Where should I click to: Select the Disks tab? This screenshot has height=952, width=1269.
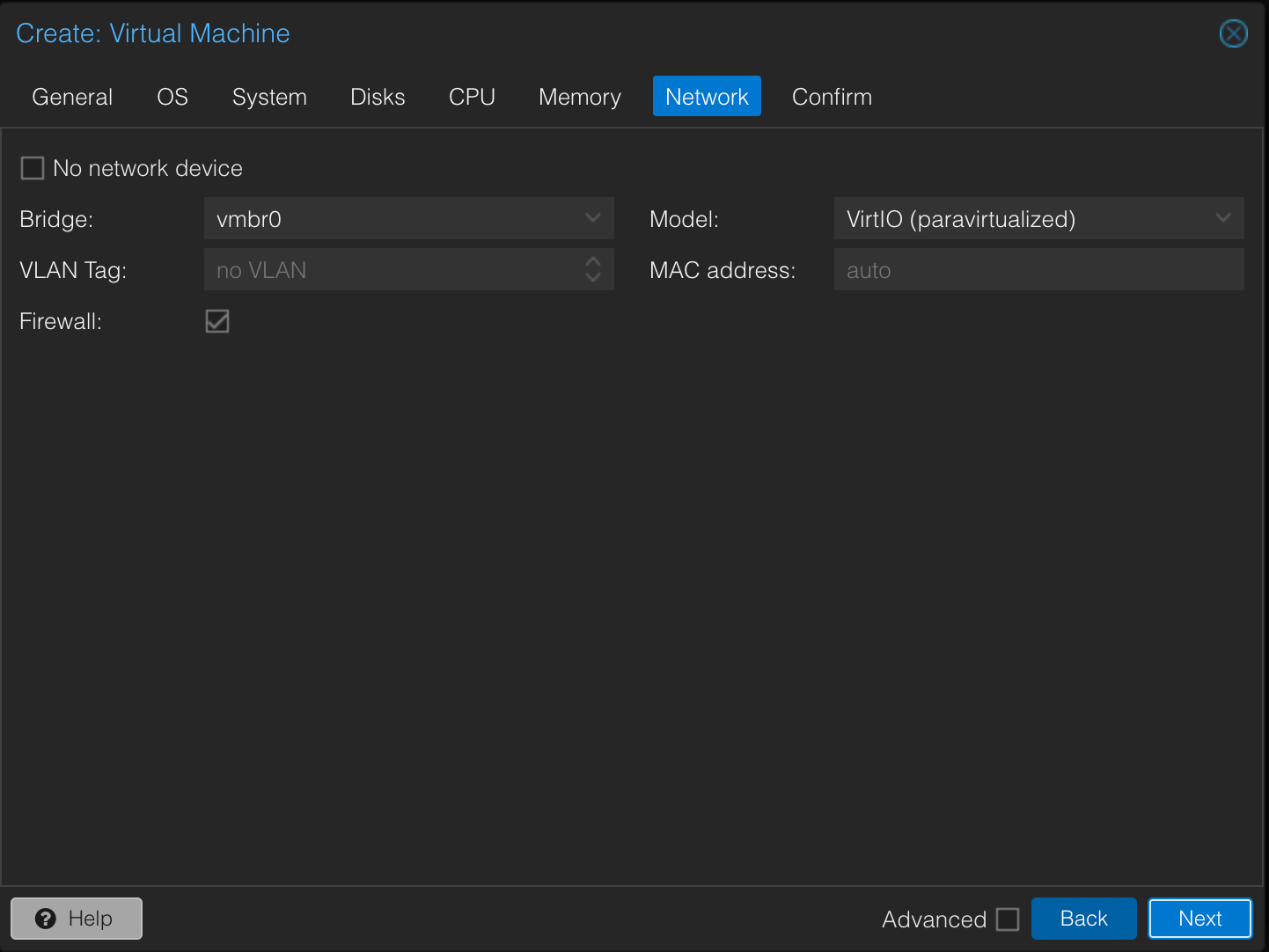378,97
